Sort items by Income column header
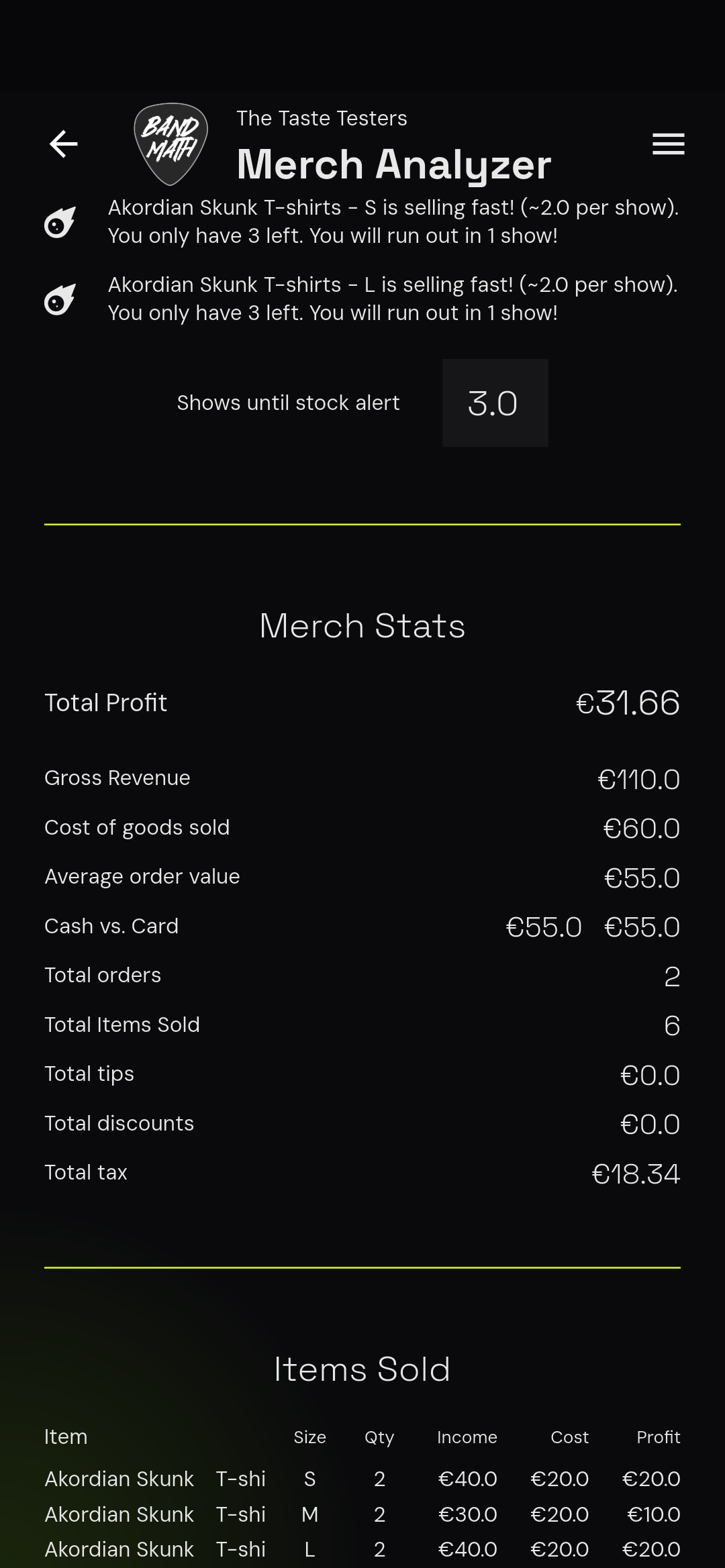 [x=467, y=1437]
